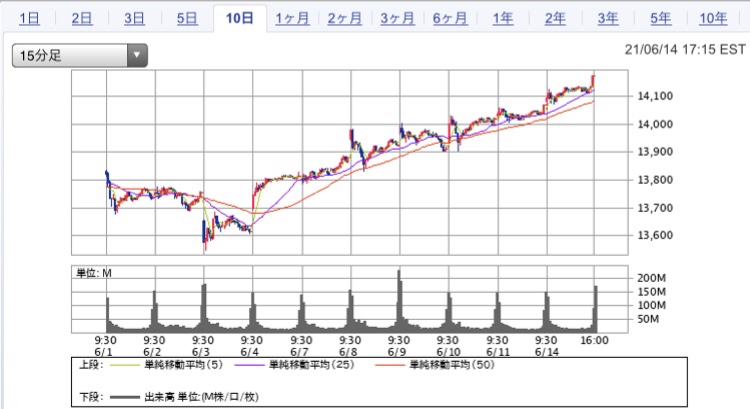Click the 9:30 6/4 date label

(252, 346)
